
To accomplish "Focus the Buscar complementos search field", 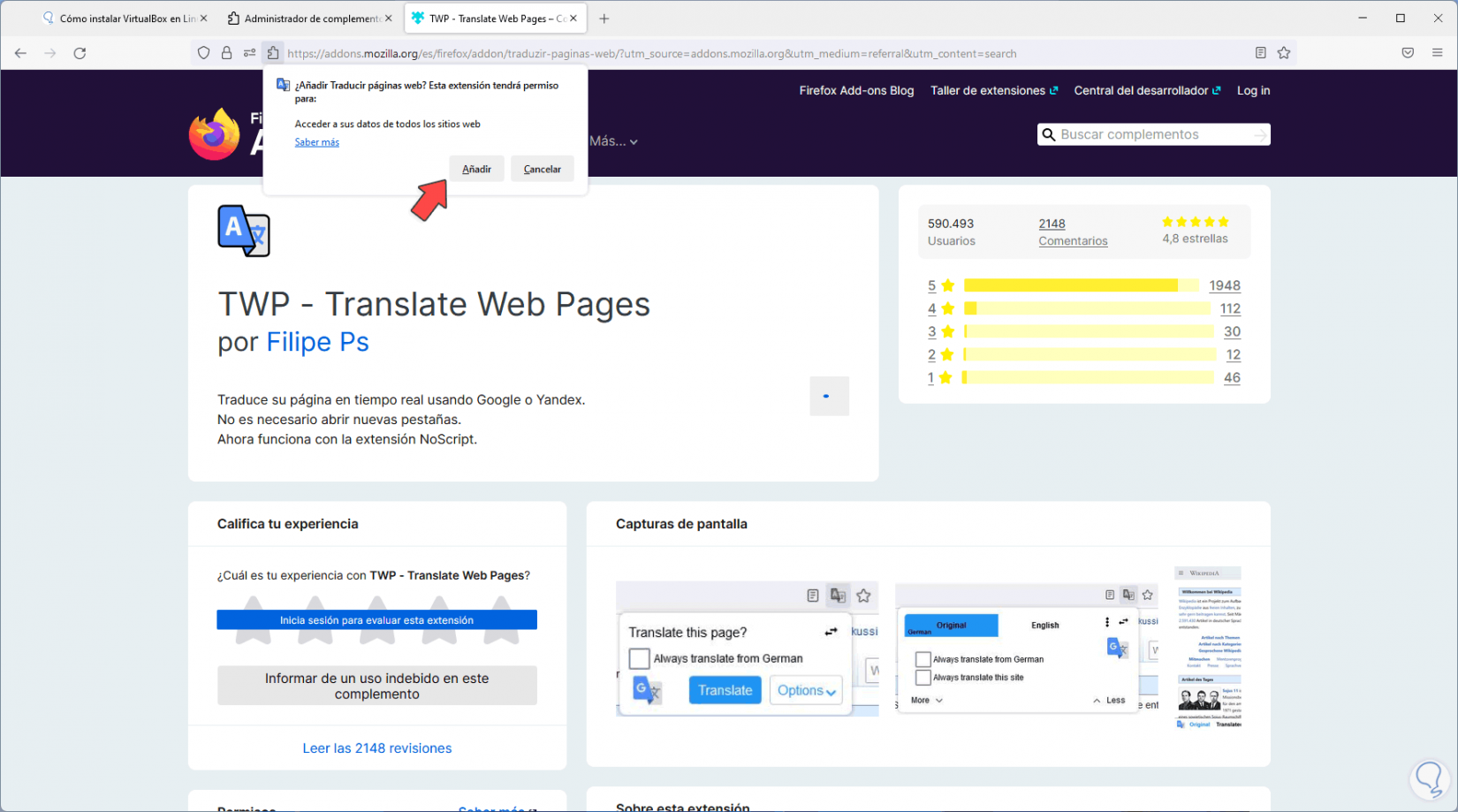I will (x=1154, y=134).
